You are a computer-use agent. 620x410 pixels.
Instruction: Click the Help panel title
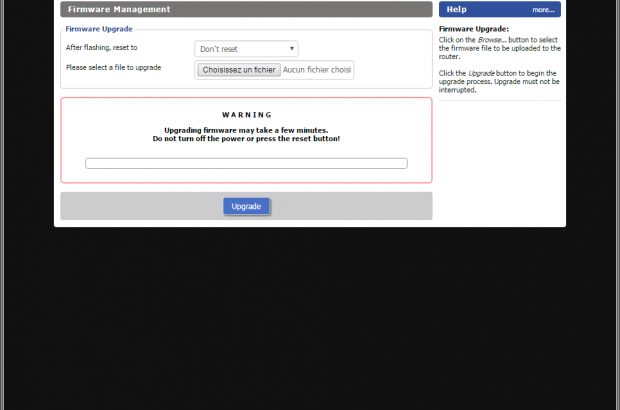coord(457,9)
